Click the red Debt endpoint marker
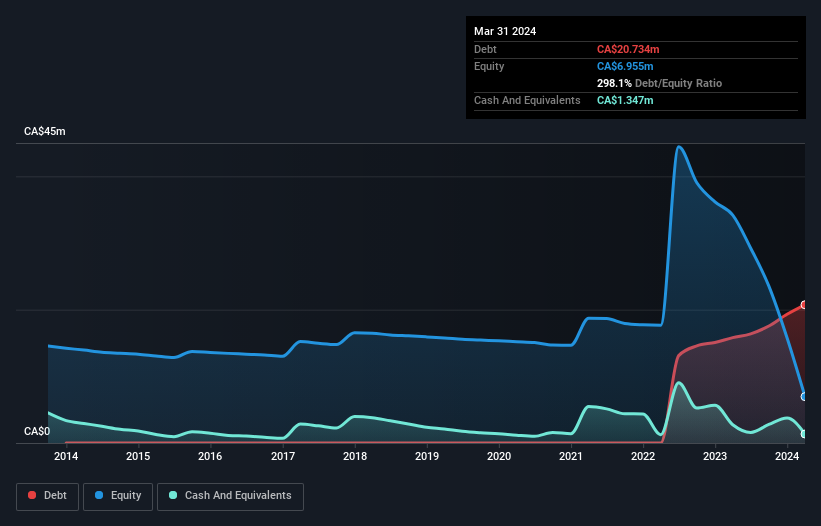Image resolution: width=821 pixels, height=526 pixels. tap(804, 305)
